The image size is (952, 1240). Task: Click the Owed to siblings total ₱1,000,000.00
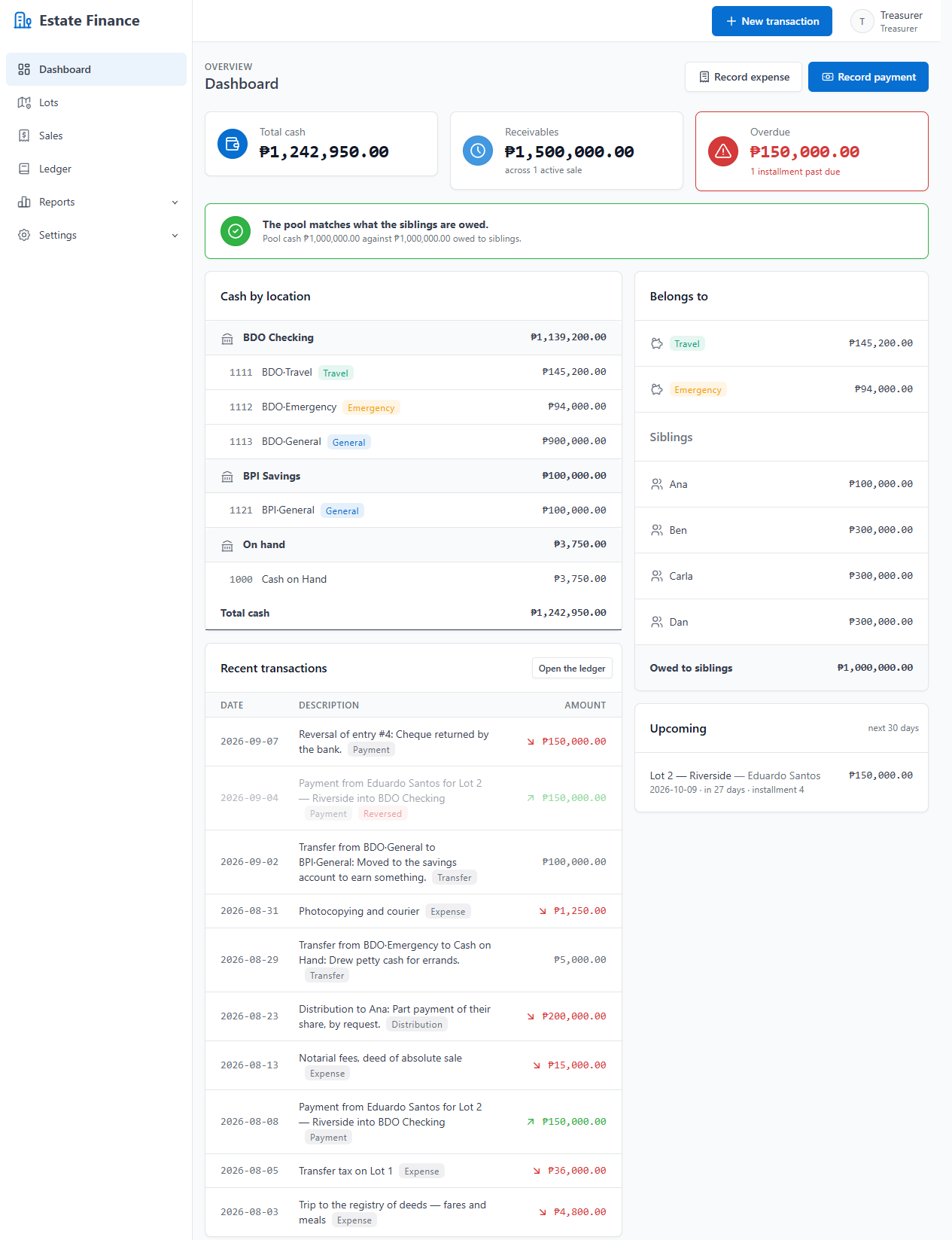[875, 668]
